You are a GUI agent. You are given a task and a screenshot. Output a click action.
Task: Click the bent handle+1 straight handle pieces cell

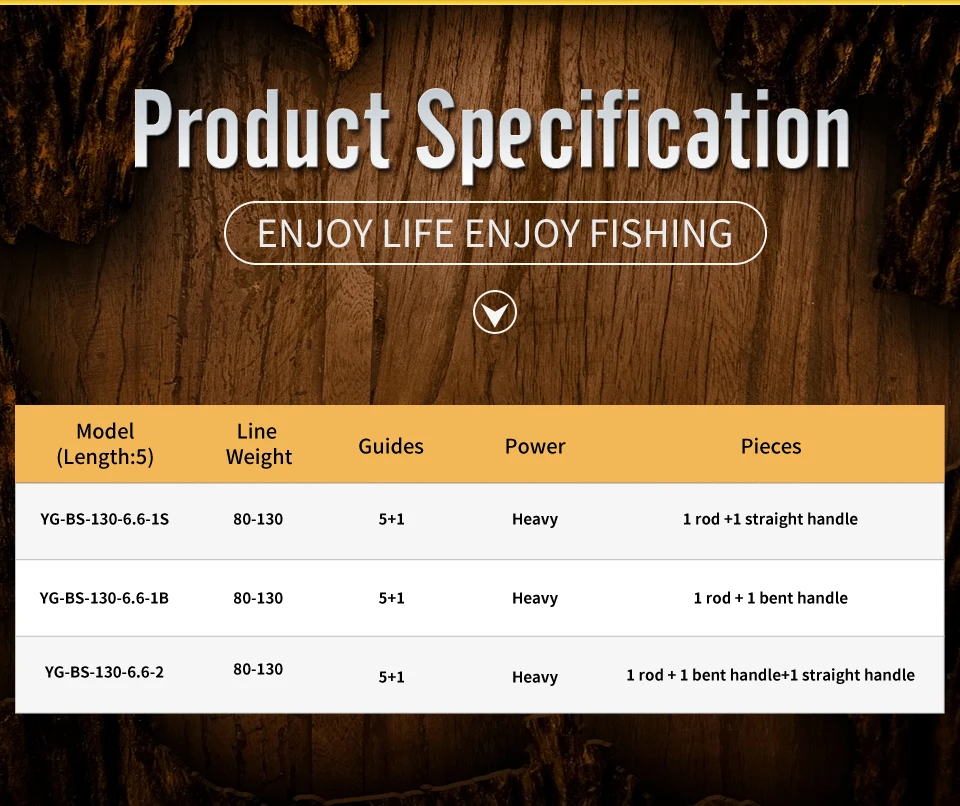(x=770, y=675)
